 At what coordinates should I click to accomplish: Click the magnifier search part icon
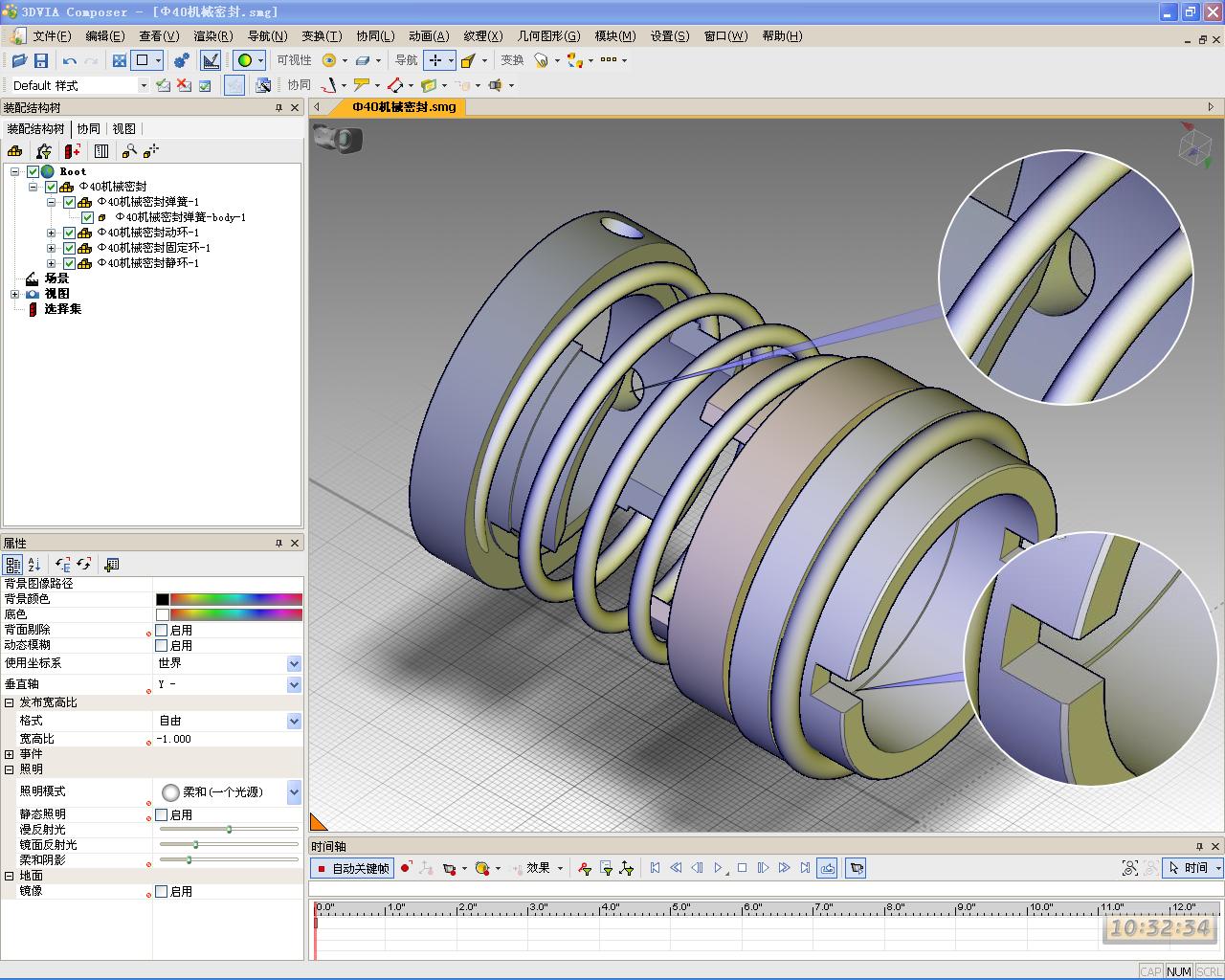[x=129, y=151]
